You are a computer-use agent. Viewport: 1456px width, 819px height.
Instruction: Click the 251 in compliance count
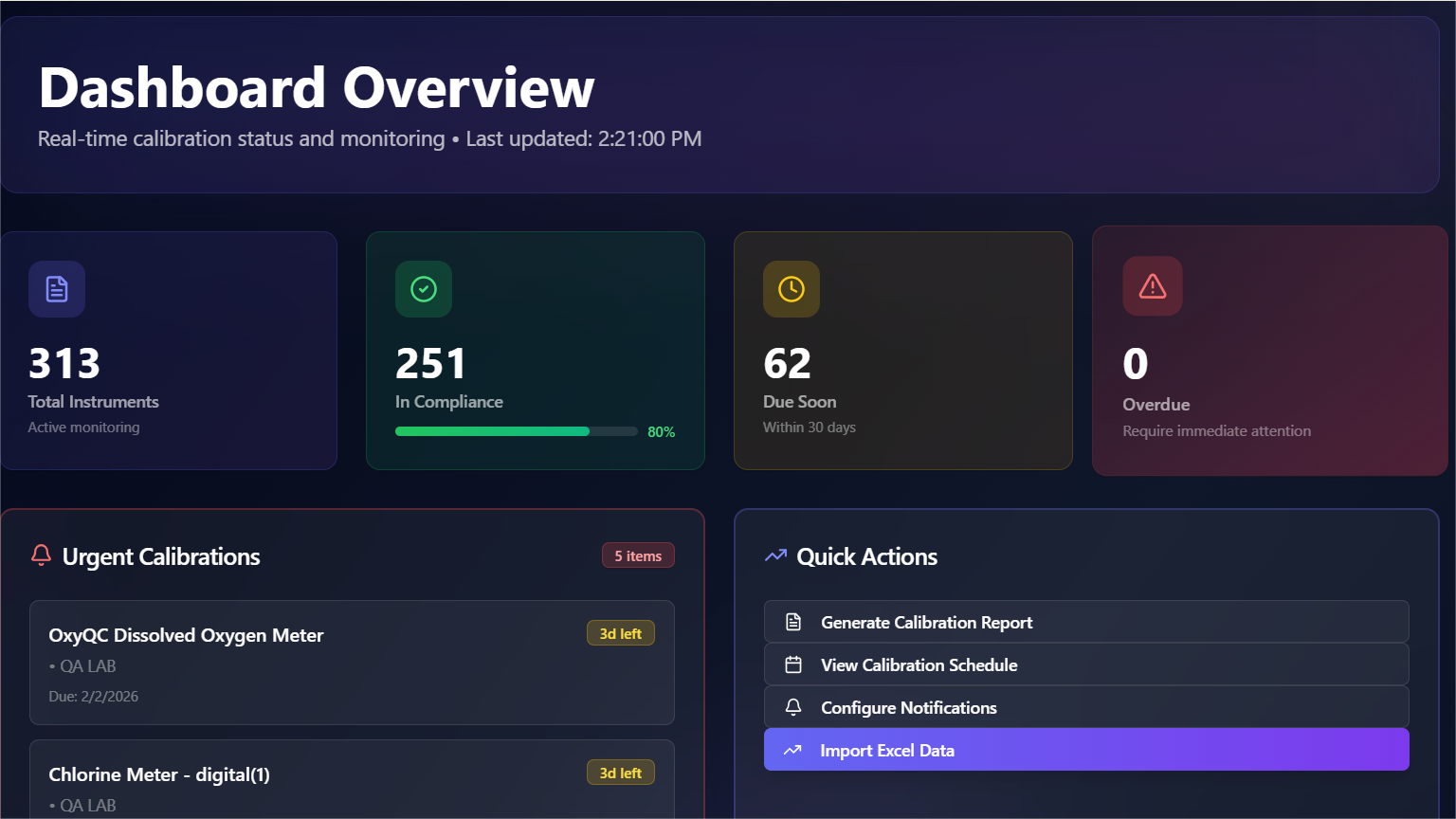click(431, 364)
